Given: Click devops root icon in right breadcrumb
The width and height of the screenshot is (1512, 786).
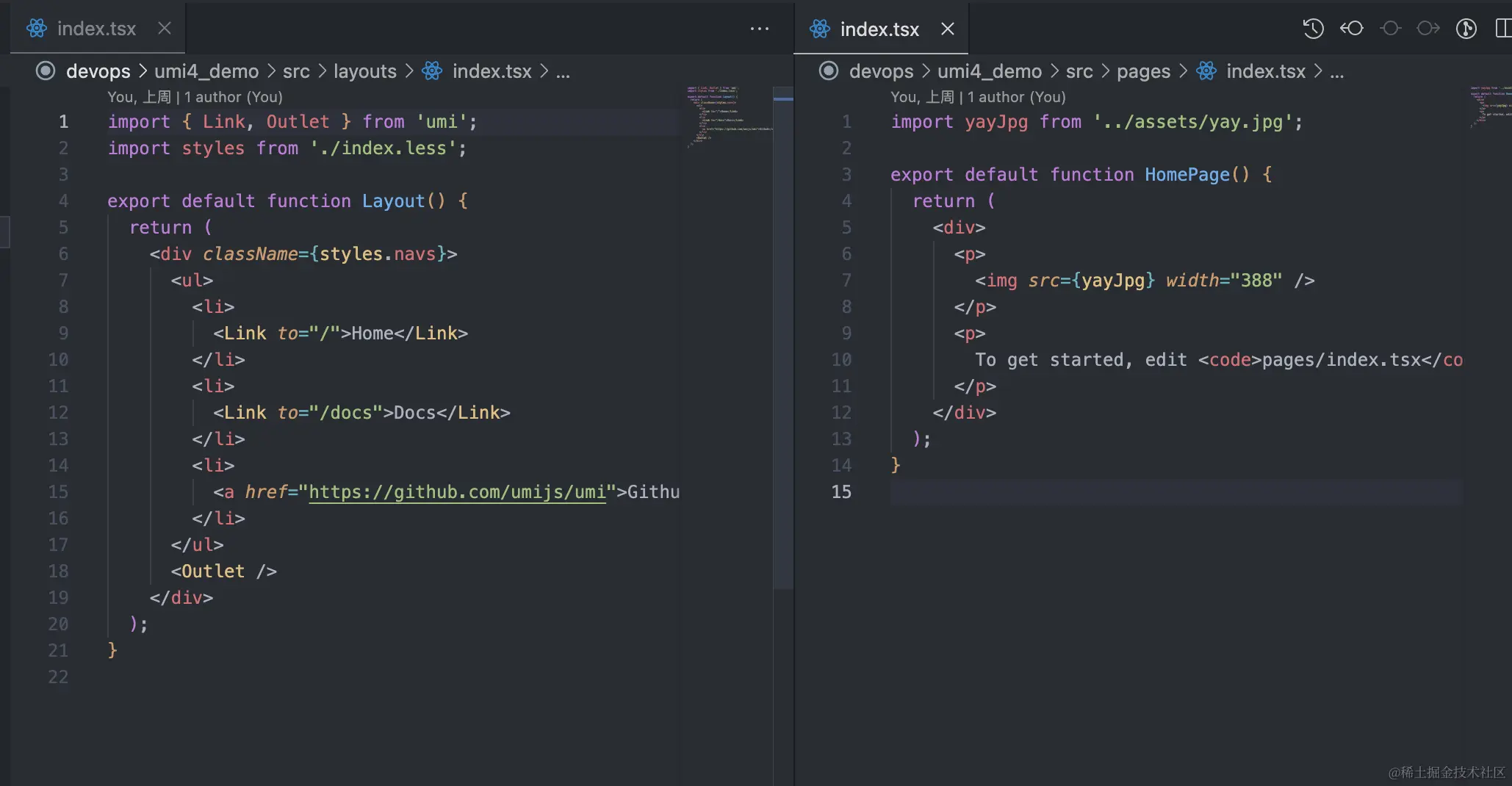Looking at the screenshot, I should click(x=829, y=71).
